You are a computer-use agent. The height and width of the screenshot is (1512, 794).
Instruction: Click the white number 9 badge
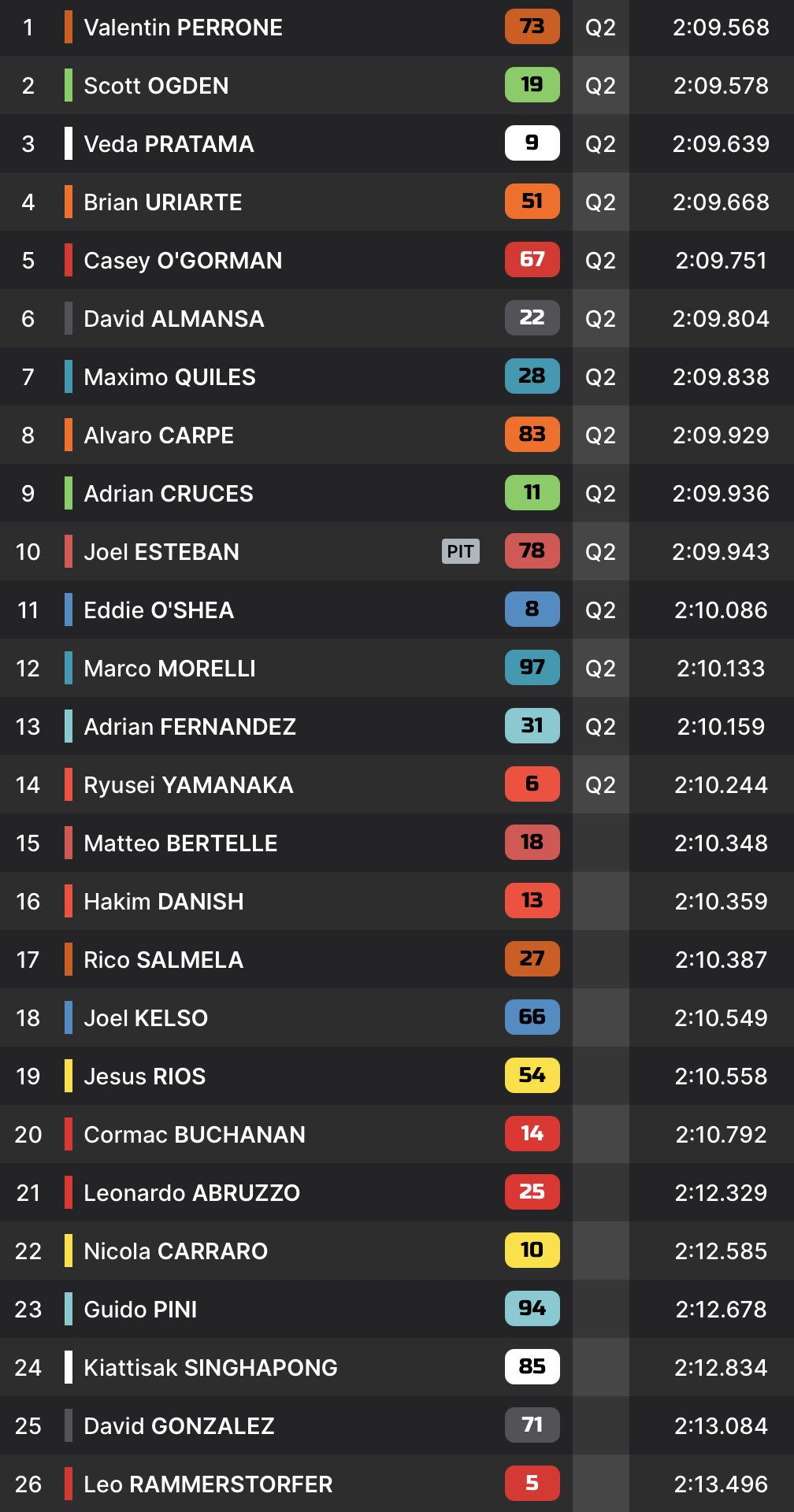tap(532, 143)
